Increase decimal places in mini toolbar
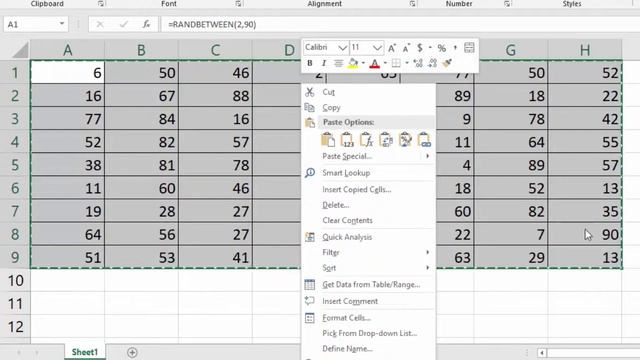 (418, 63)
